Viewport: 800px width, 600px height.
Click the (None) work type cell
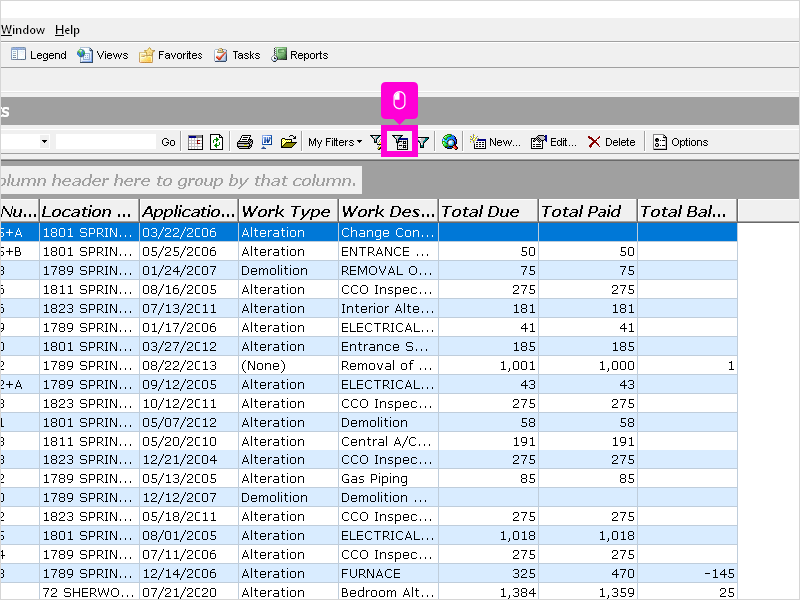[288, 366]
